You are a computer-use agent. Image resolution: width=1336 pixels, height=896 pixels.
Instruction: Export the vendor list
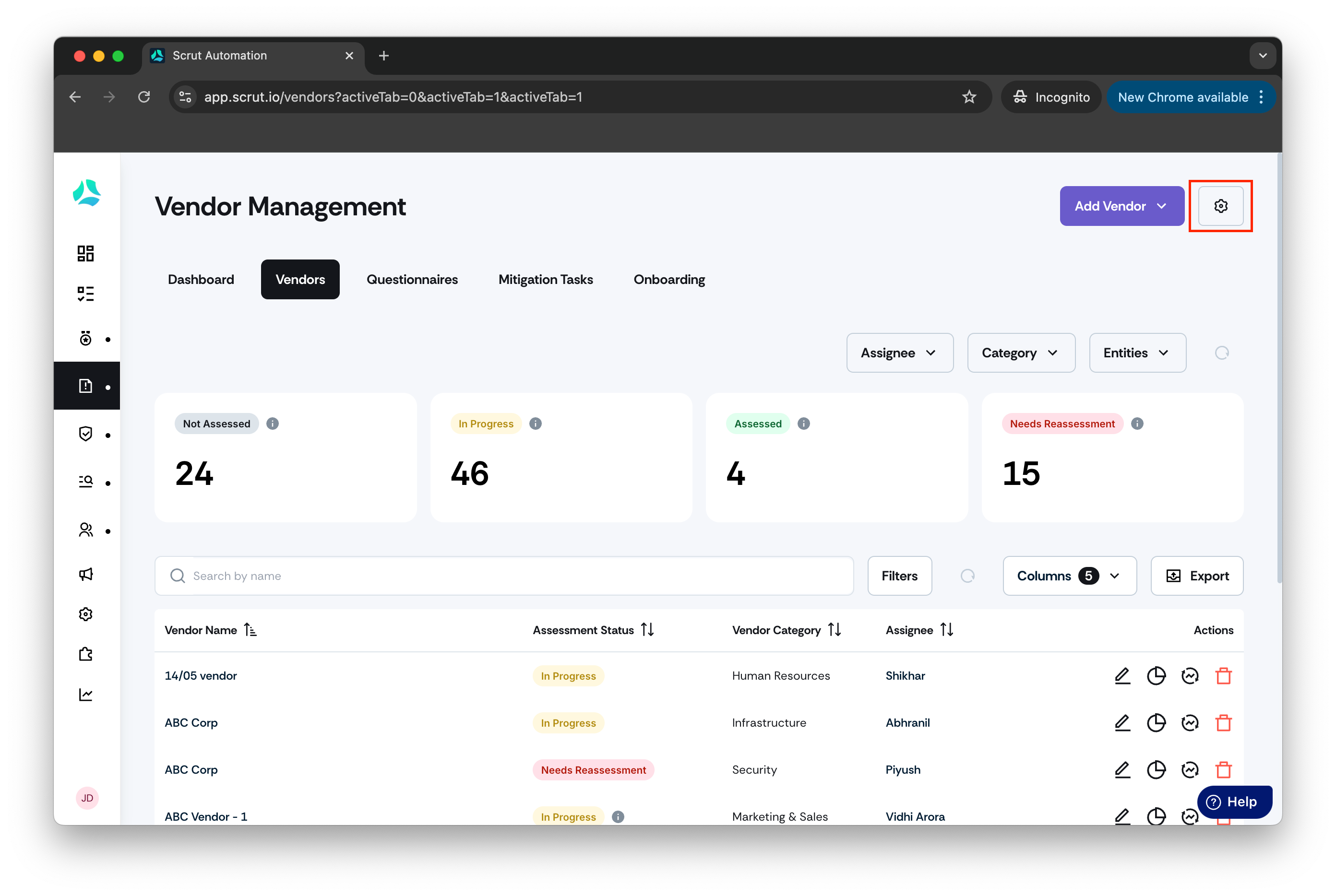click(x=1196, y=576)
